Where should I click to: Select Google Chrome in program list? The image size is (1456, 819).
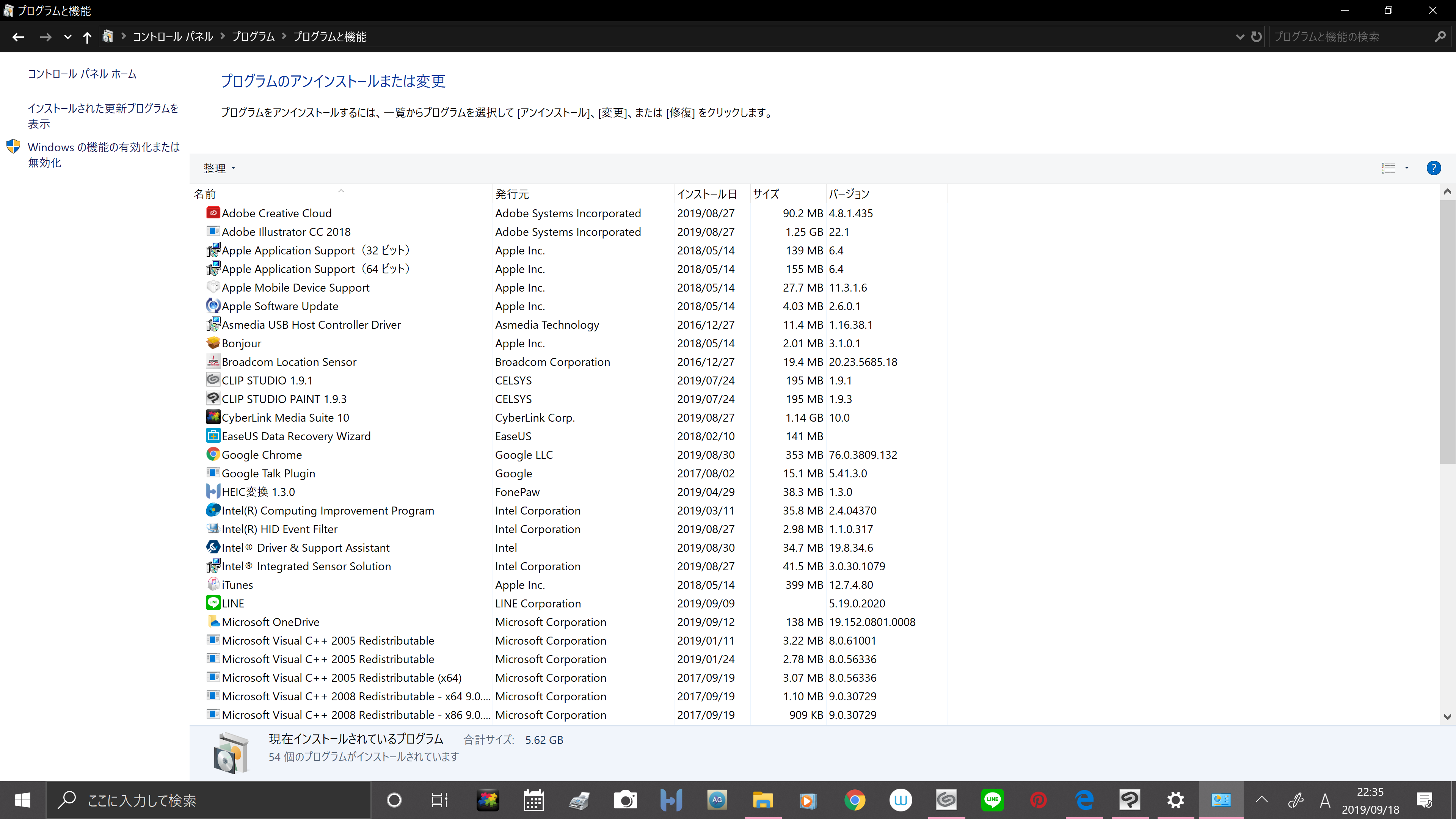(262, 455)
